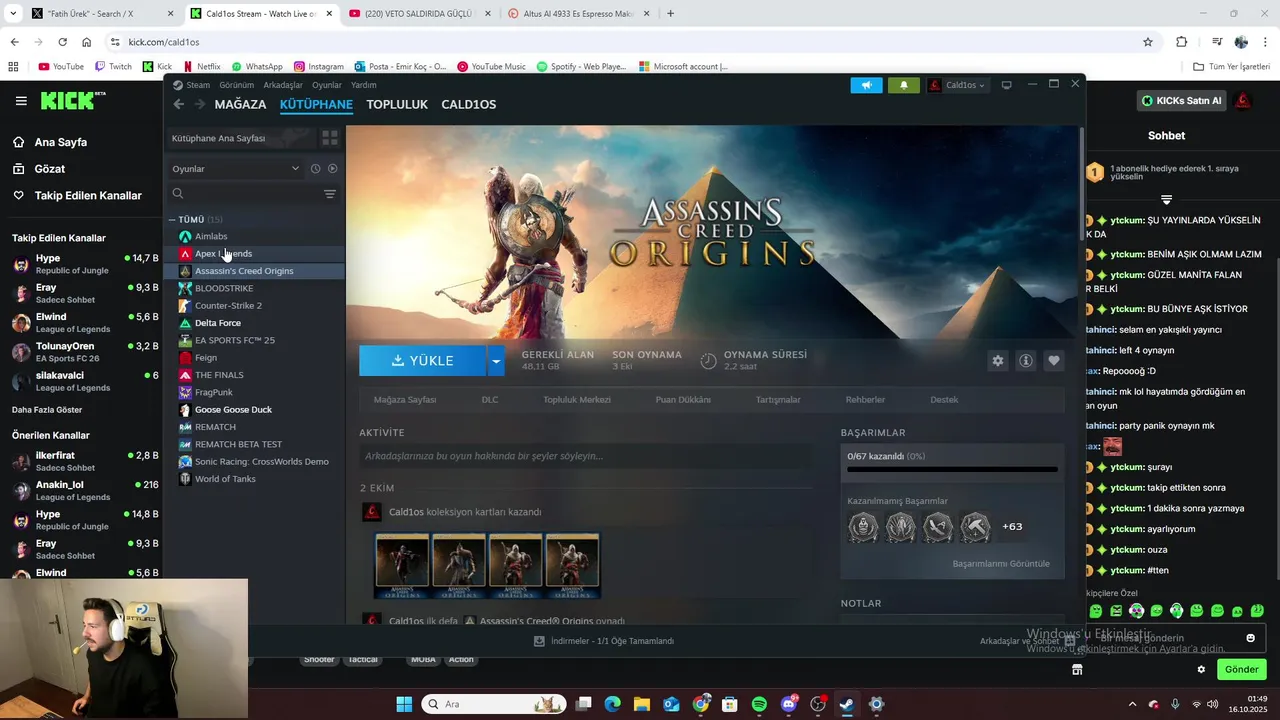The width and height of the screenshot is (1280, 720).
Task: Open Steam notifications bell
Action: (904, 85)
